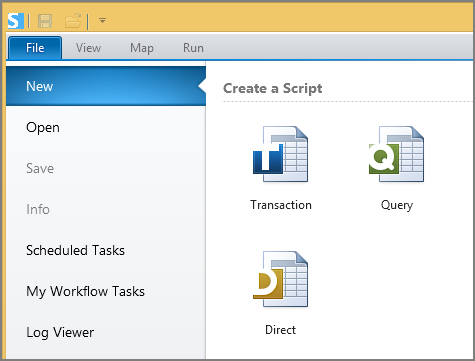
Task: Create a new Transaction script
Action: coord(280,154)
